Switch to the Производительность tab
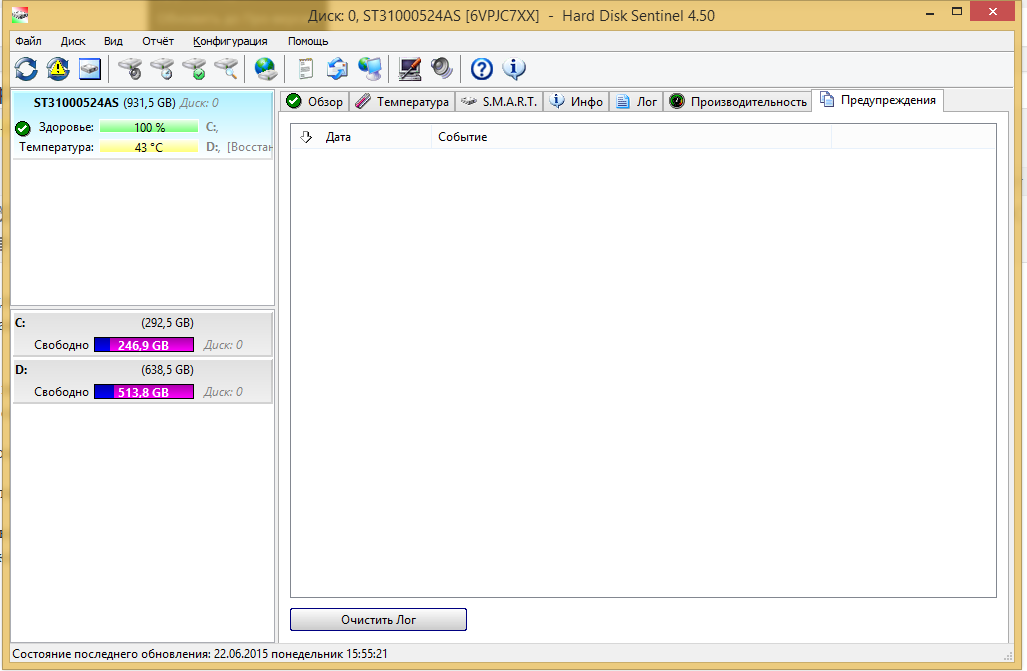This screenshot has width=1027, height=671. pyautogui.click(x=739, y=102)
